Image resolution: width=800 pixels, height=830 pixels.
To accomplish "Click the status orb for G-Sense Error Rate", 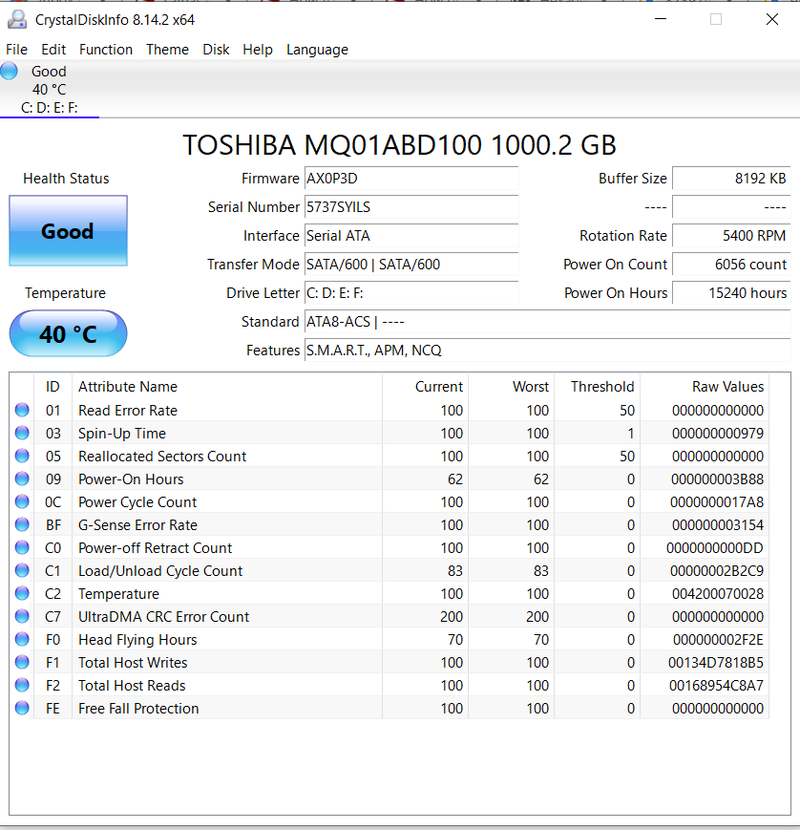I will pyautogui.click(x=22, y=525).
